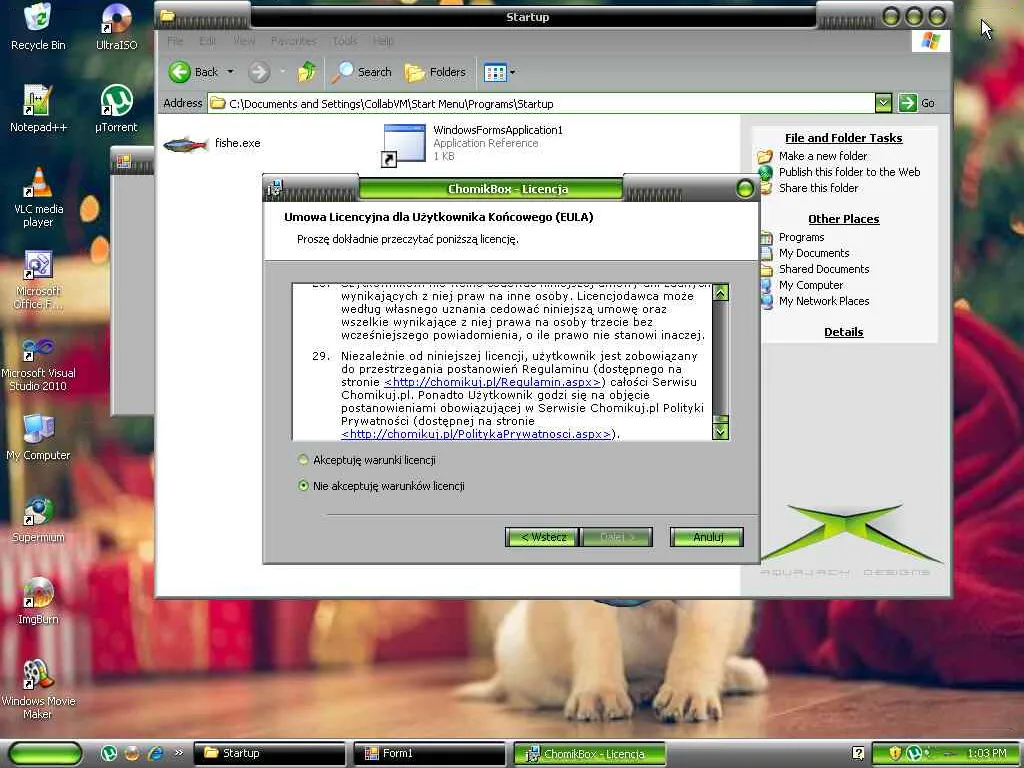1024x768 pixels.
Task: Open My Network Places link
Action: click(x=824, y=301)
